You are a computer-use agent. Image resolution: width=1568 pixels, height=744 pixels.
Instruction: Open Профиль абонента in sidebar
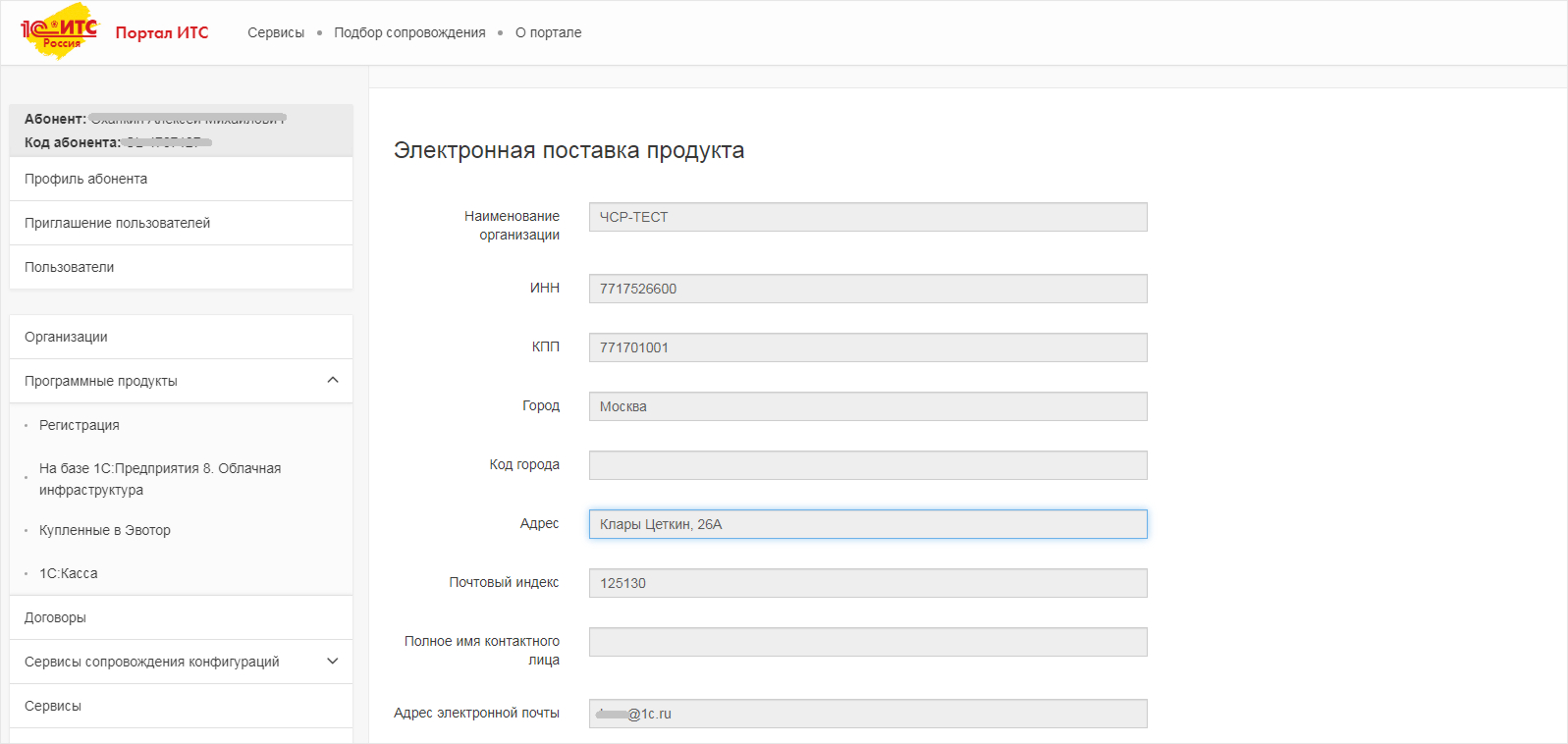pos(86,179)
